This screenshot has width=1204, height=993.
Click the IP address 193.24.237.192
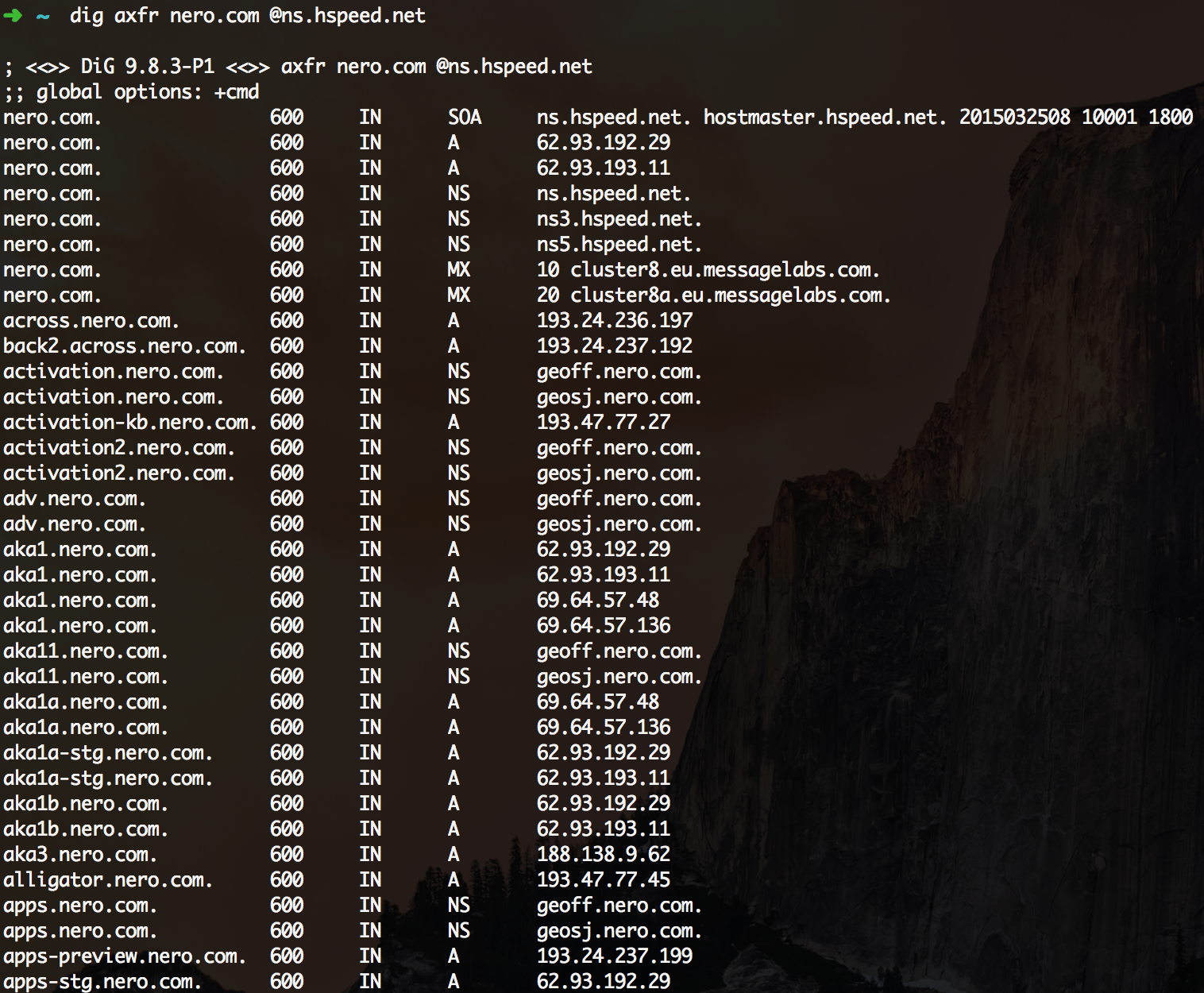(x=615, y=346)
